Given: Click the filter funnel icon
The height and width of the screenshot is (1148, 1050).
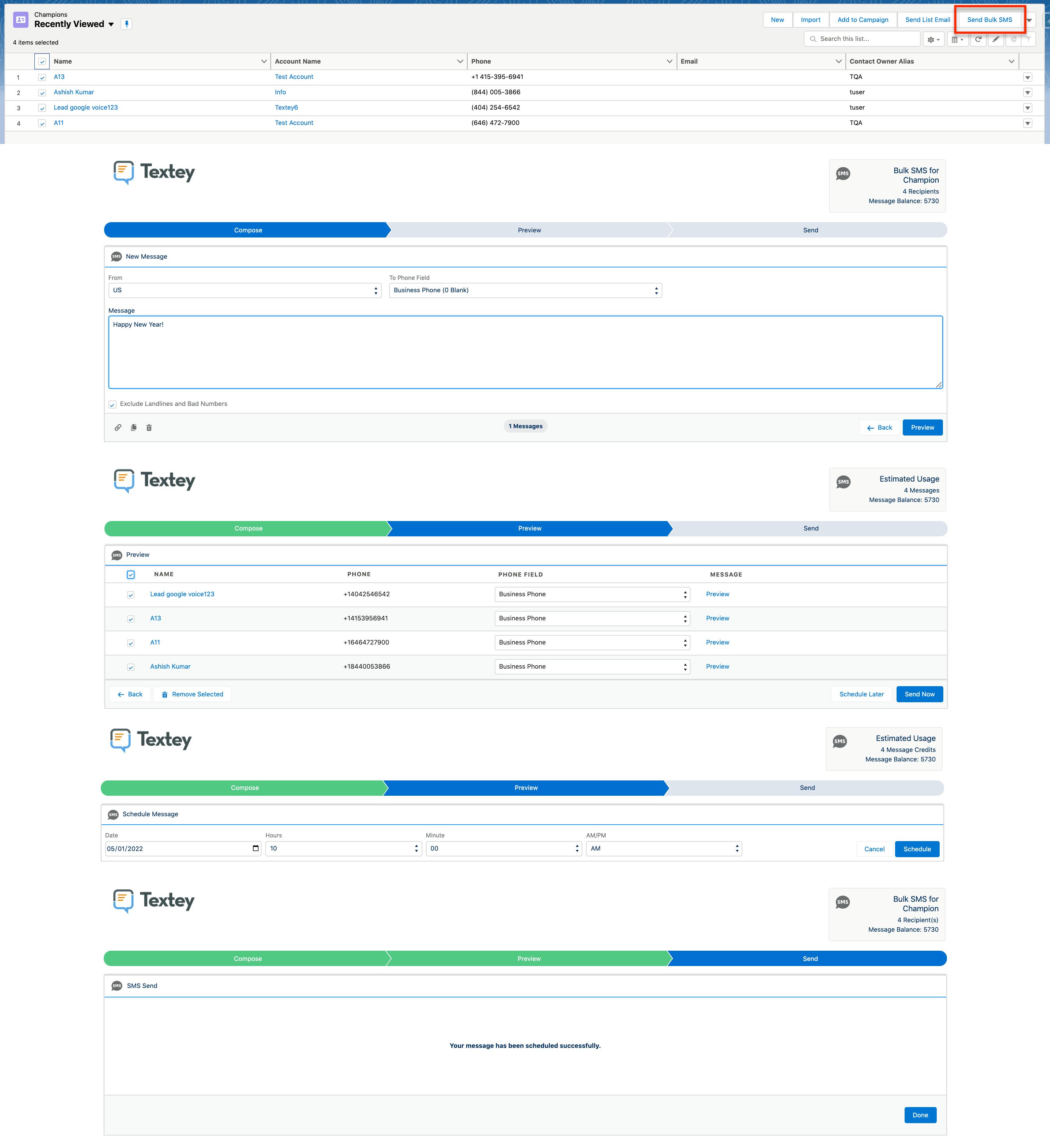Looking at the screenshot, I should click(x=1028, y=39).
